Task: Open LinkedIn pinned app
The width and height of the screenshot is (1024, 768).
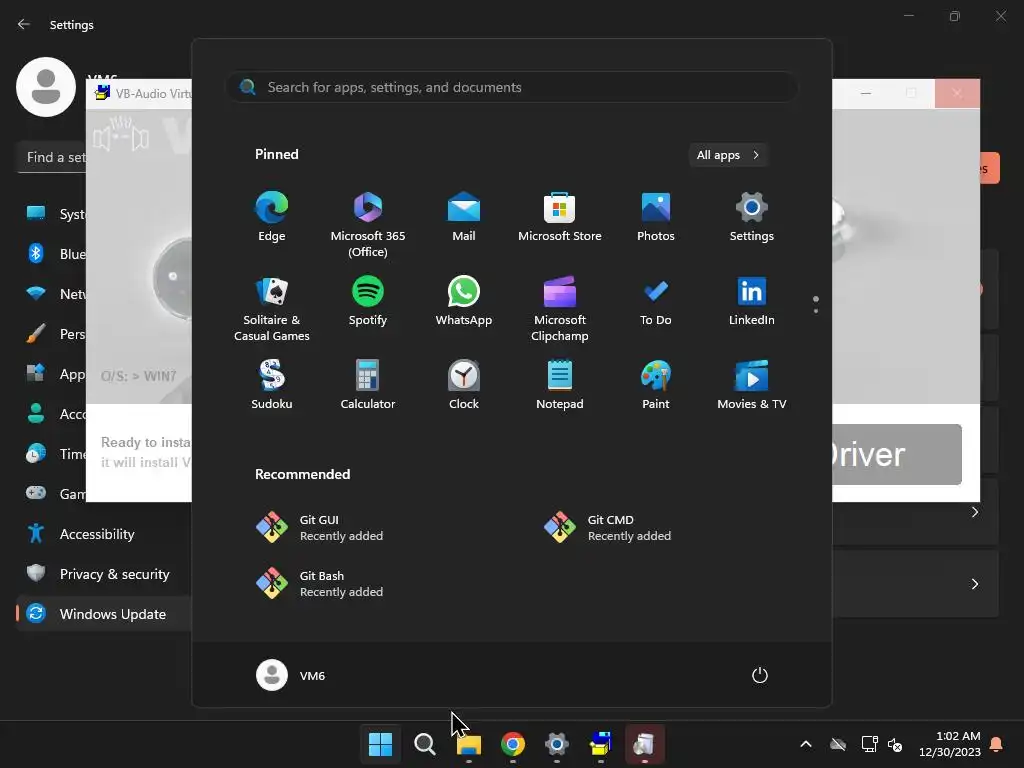Action: pyautogui.click(x=752, y=301)
